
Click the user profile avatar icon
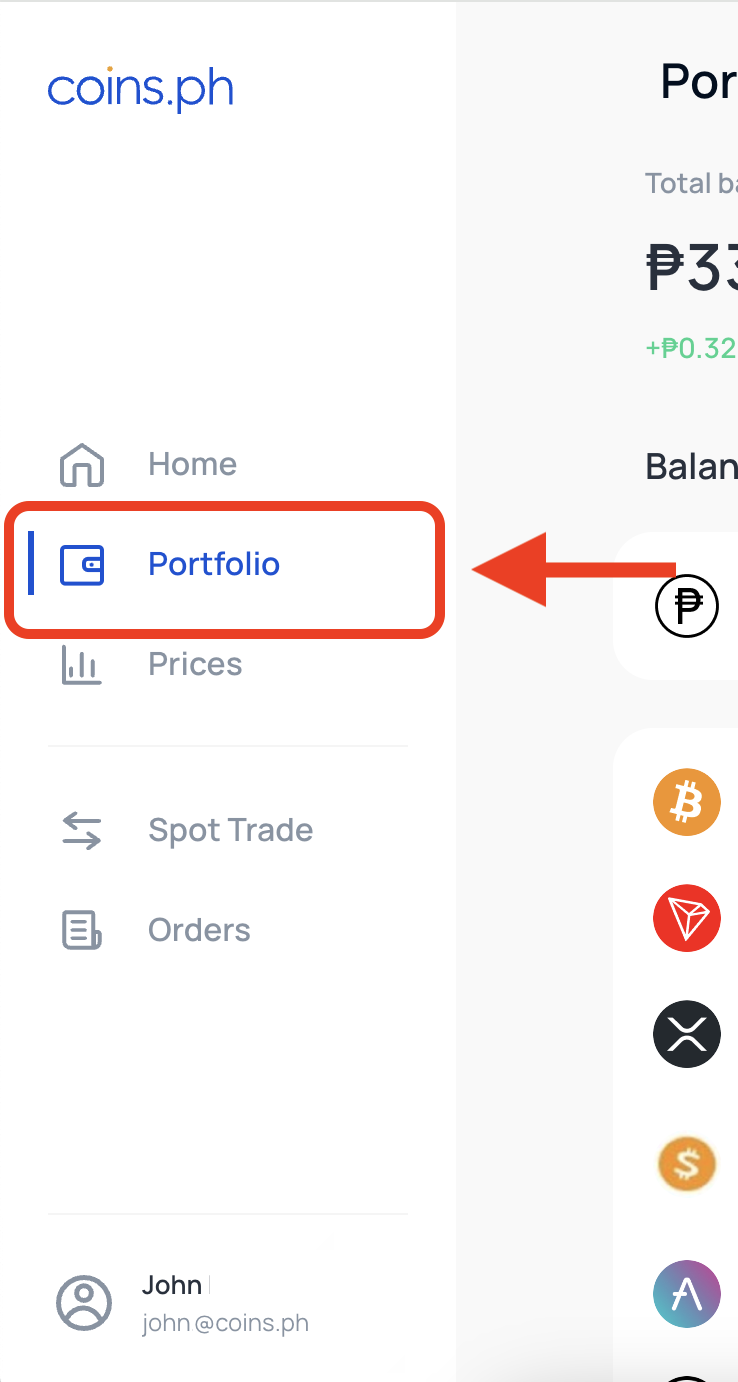[83, 1303]
